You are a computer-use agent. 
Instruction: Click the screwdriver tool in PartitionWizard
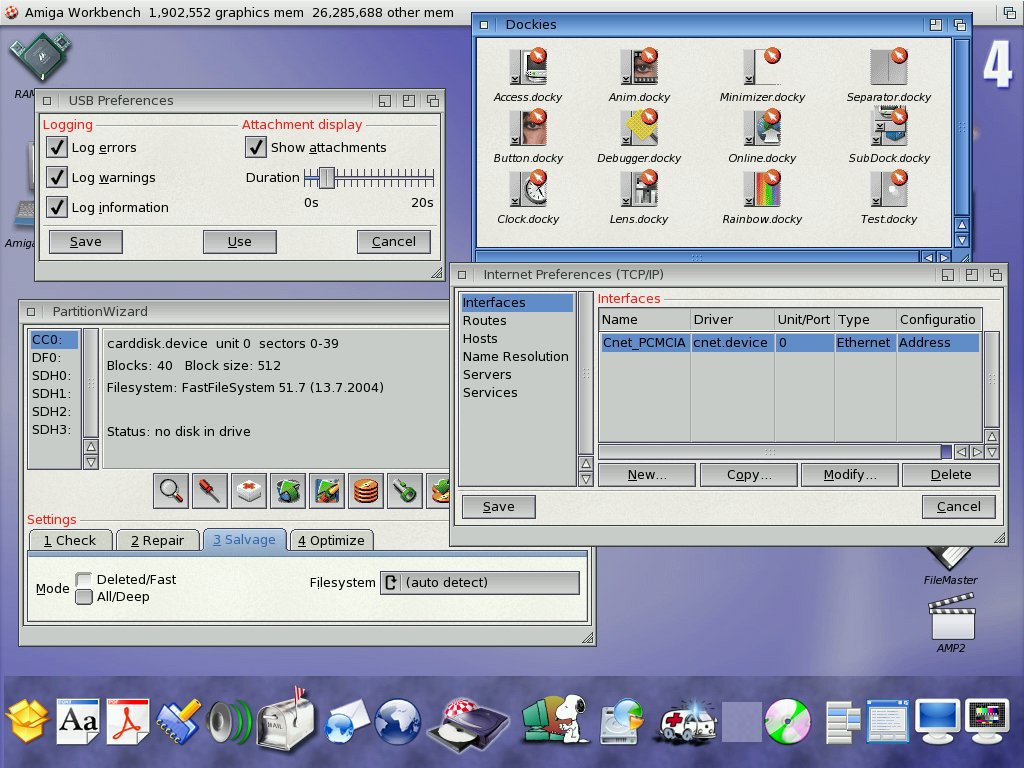(x=210, y=491)
